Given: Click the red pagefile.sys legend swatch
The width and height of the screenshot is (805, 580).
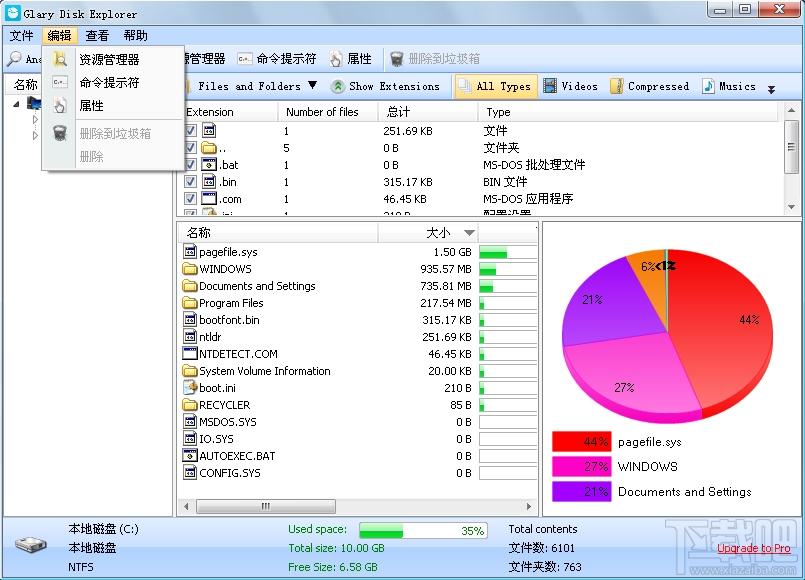Looking at the screenshot, I should (x=582, y=441).
